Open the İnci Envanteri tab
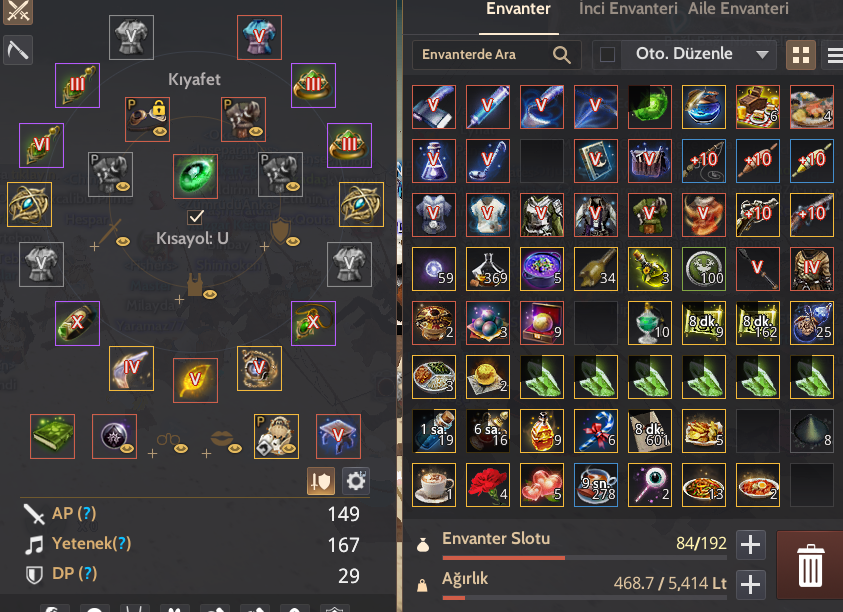The image size is (843, 612). [627, 9]
